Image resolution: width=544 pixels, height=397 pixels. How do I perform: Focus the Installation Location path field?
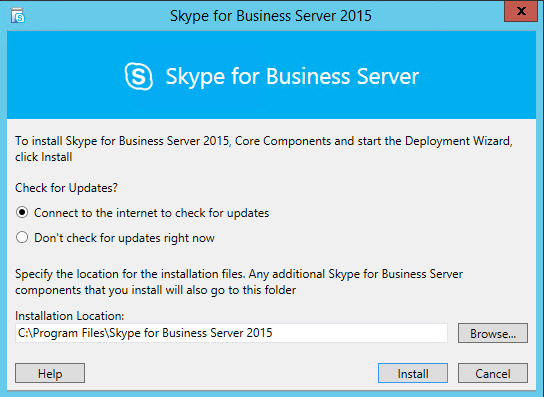tap(231, 333)
